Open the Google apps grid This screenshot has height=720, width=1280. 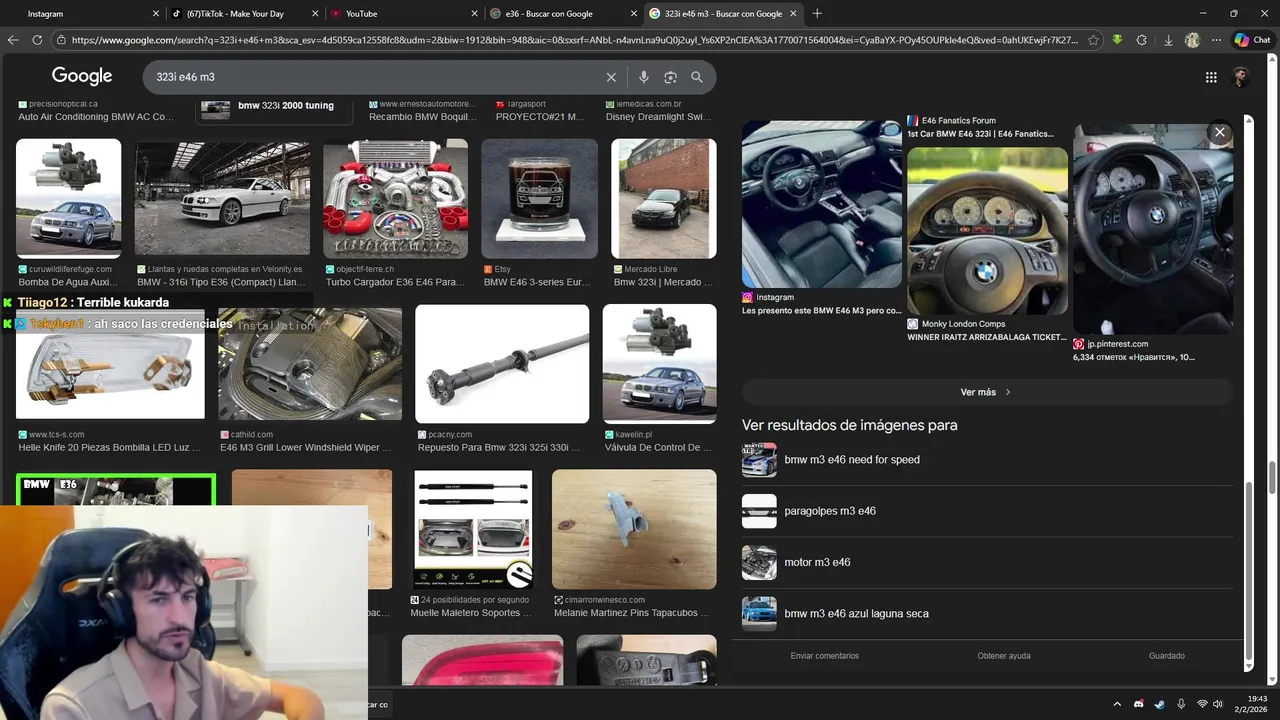(x=1211, y=77)
